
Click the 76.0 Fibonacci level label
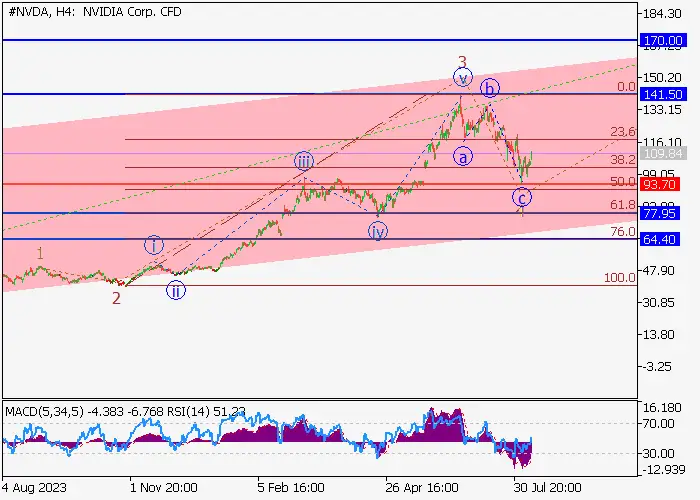(x=623, y=231)
